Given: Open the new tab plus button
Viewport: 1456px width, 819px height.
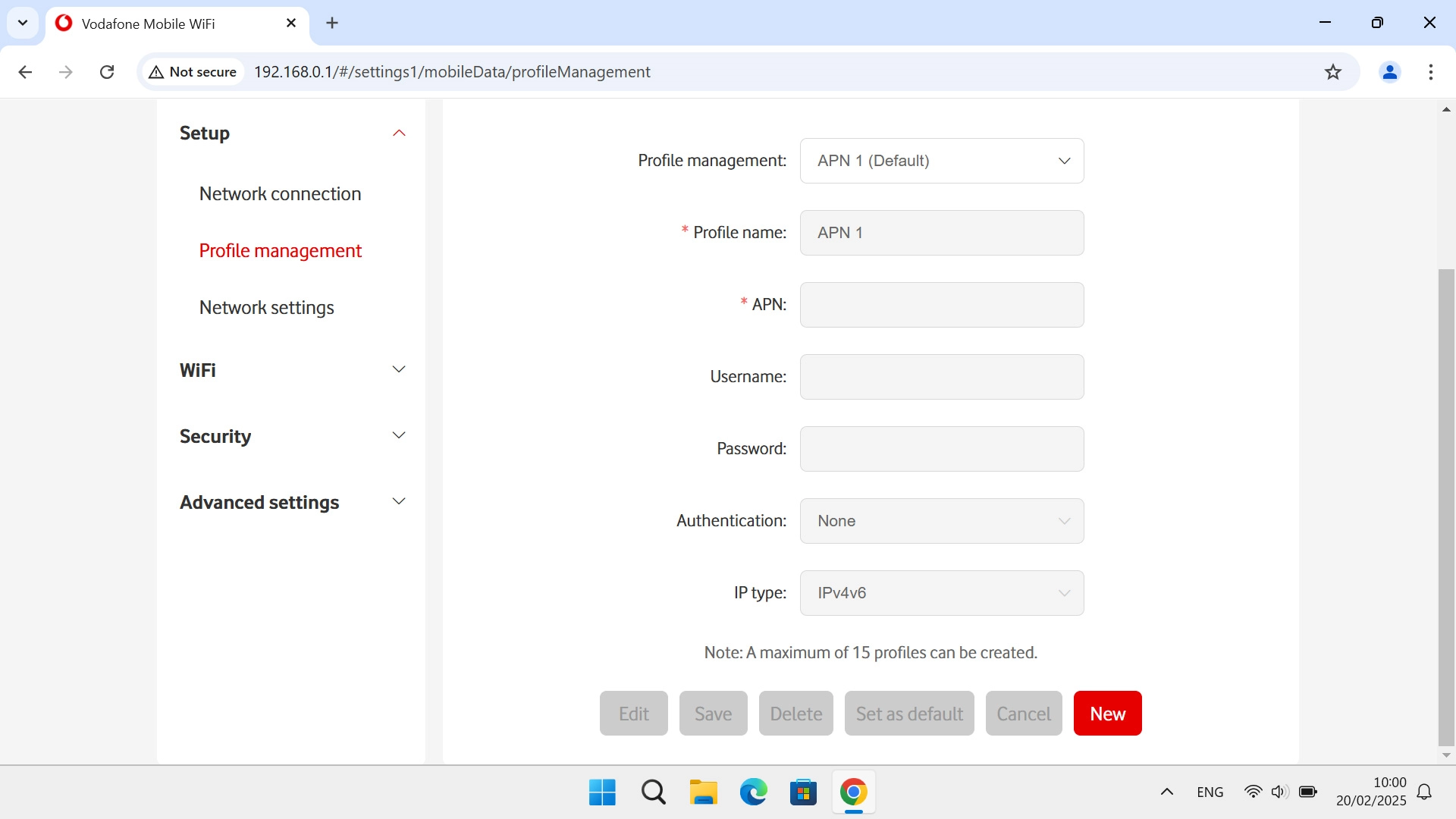Looking at the screenshot, I should (332, 24).
